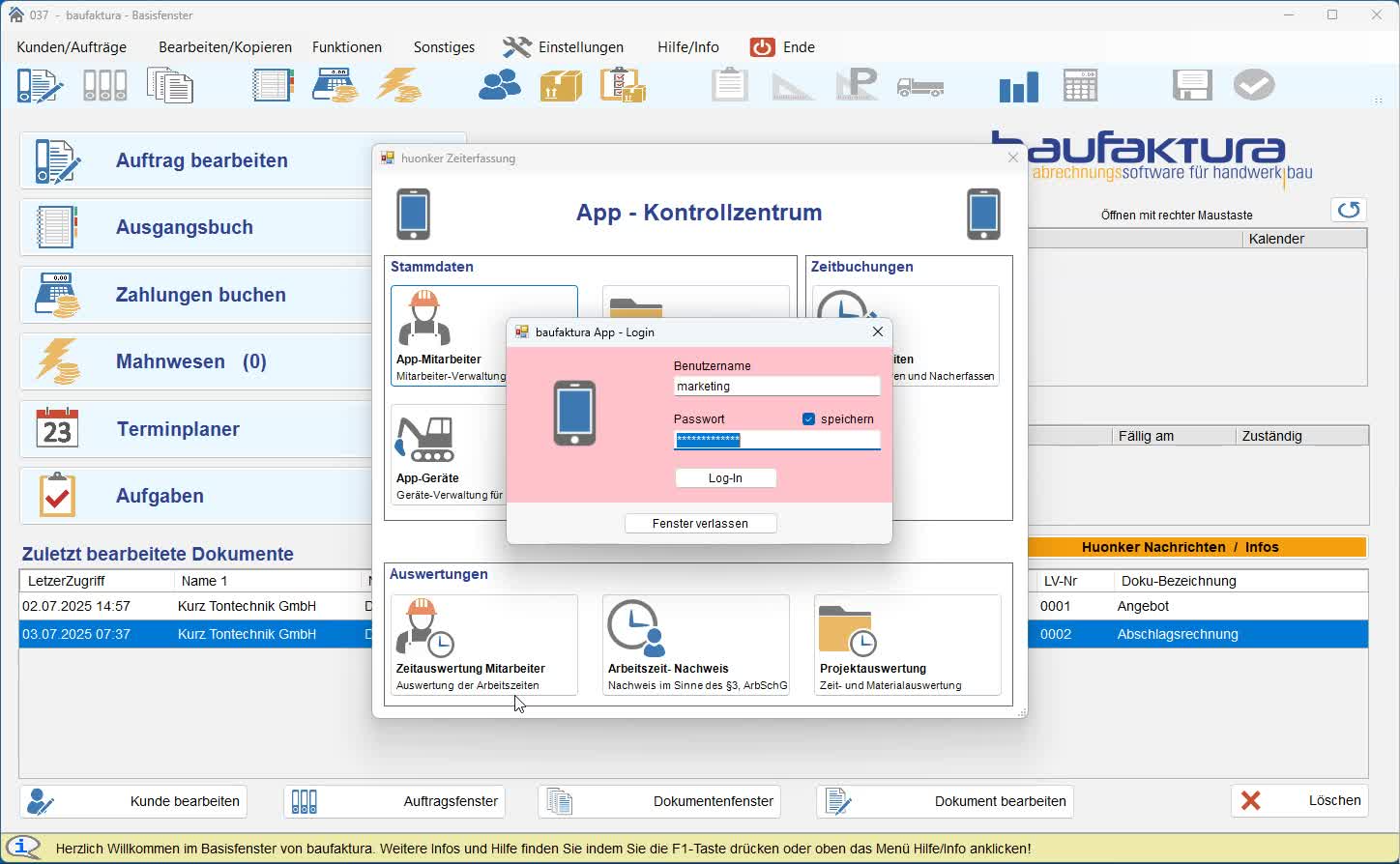This screenshot has height=864, width=1400.
Task: Click the Angebot cell in row 0001
Action: point(1143,606)
